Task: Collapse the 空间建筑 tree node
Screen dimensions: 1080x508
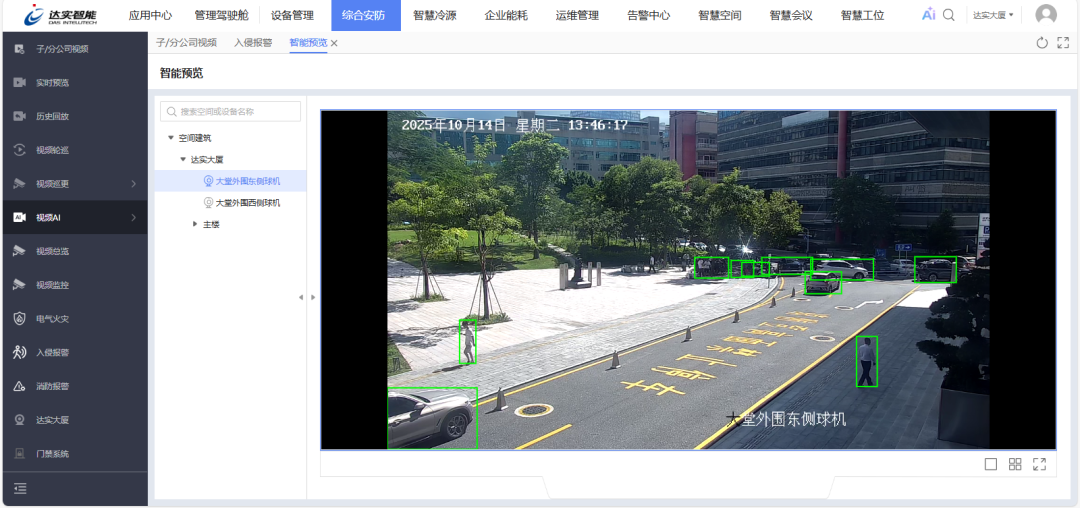Action: point(171,138)
